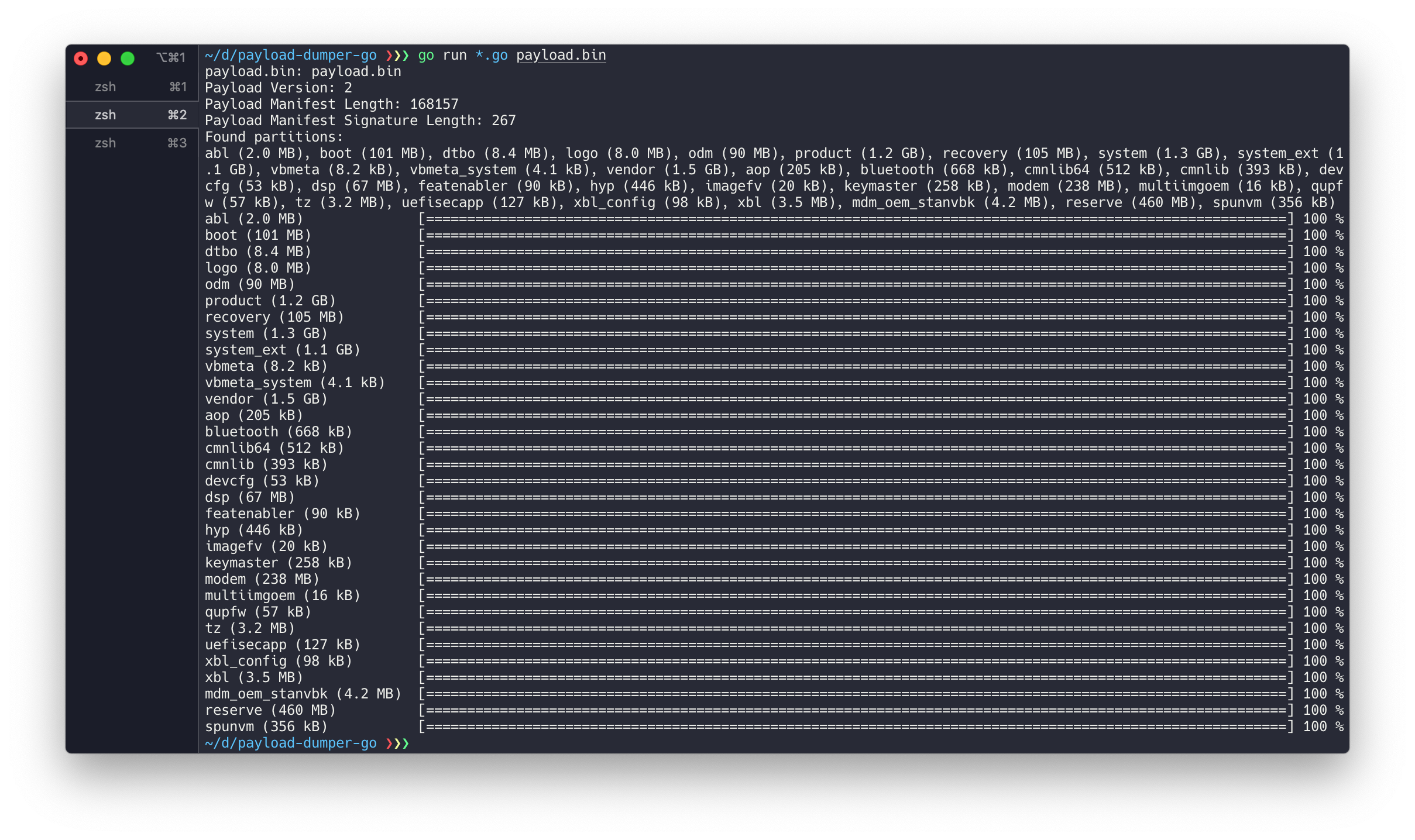Image resolution: width=1415 pixels, height=840 pixels.
Task: Click the ⌘3 shortcut label in sidebar
Action: click(177, 143)
